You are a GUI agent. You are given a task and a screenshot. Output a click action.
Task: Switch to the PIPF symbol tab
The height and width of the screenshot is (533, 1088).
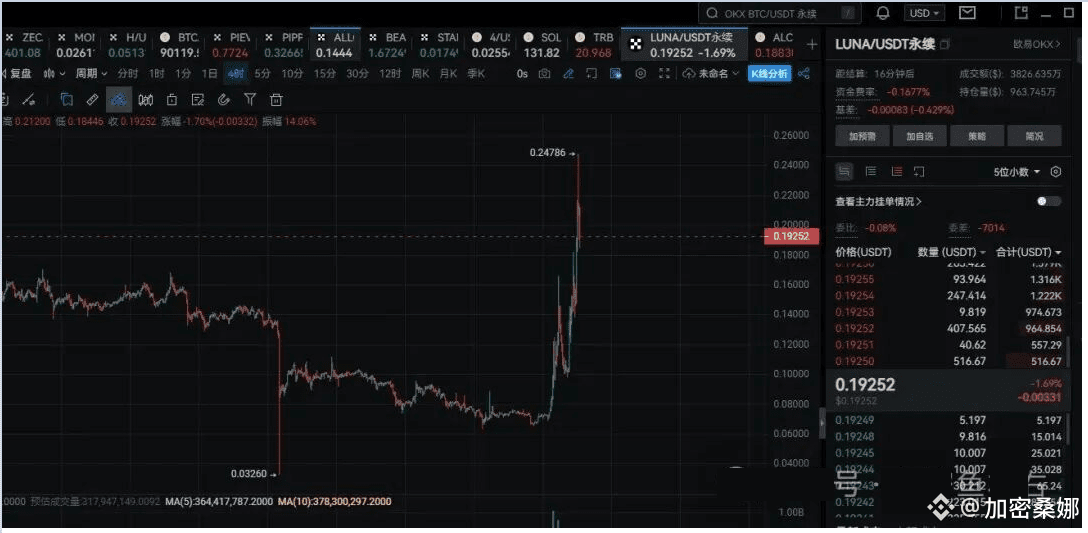[283, 44]
